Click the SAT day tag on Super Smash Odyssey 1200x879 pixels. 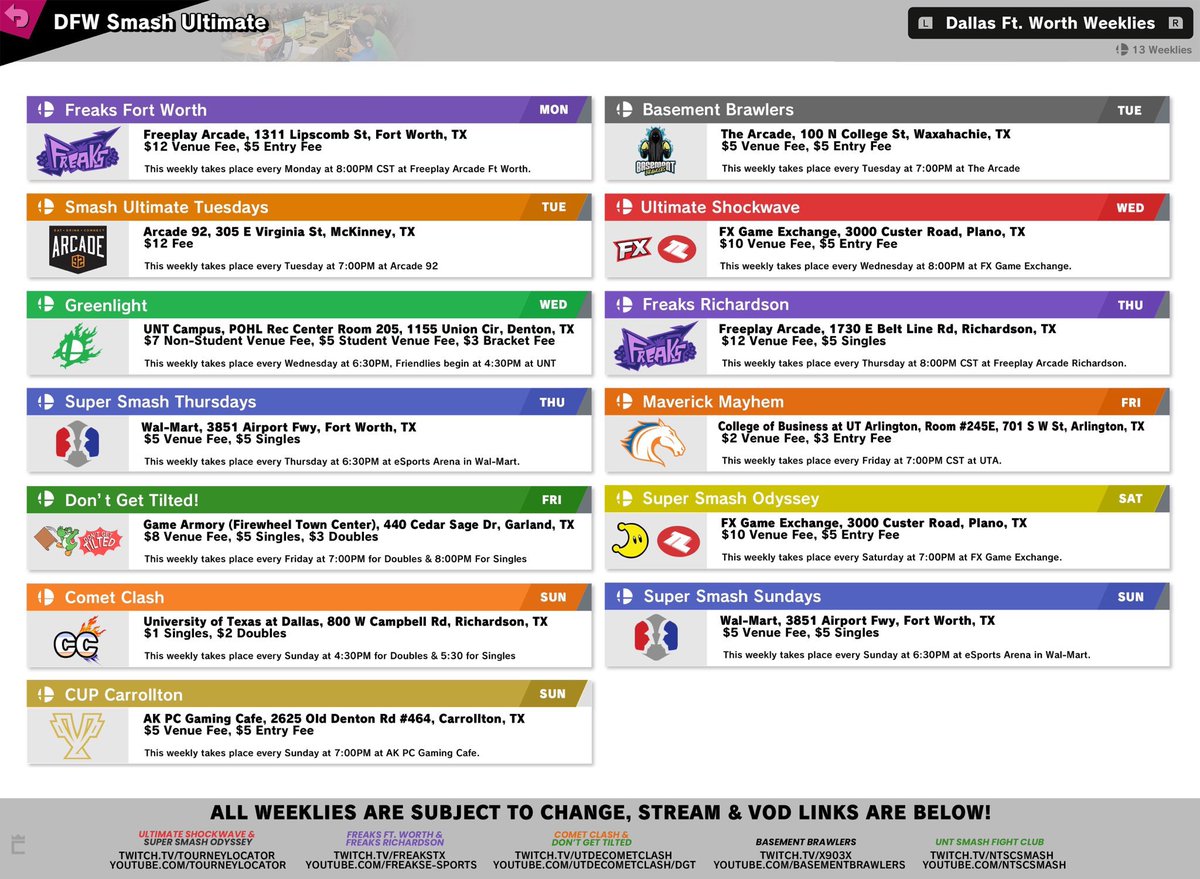pos(1131,499)
